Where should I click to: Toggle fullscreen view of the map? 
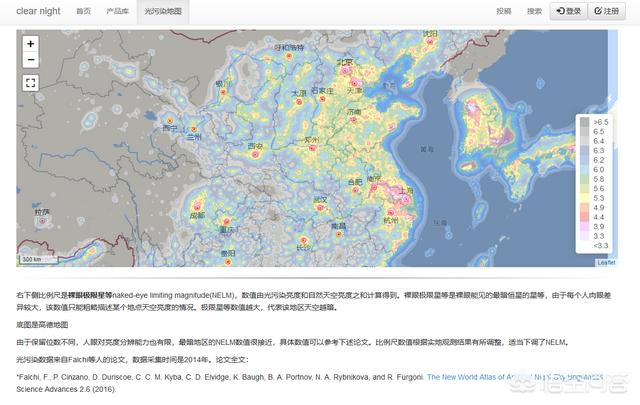click(31, 83)
